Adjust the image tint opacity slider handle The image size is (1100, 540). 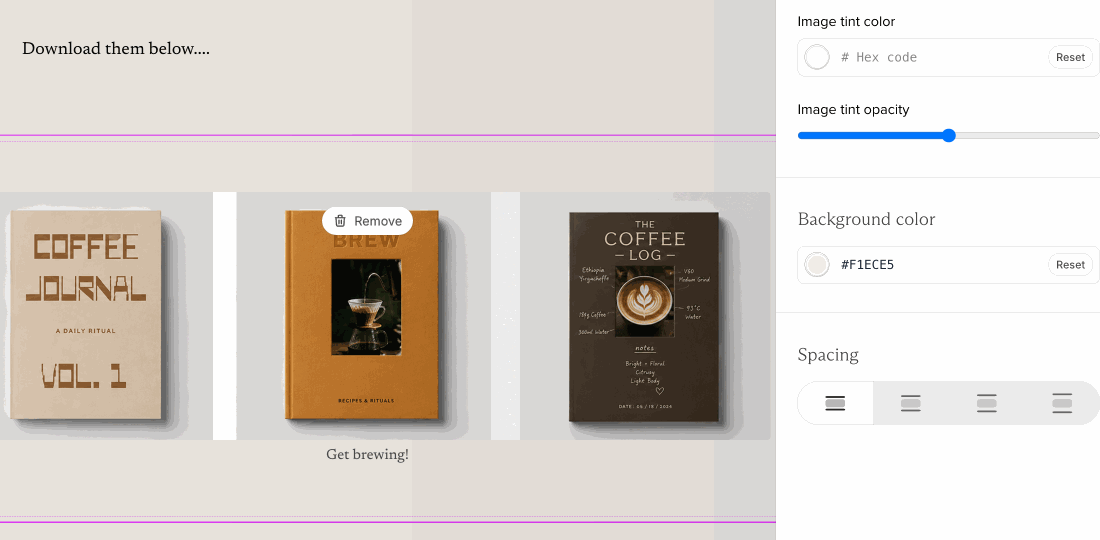tap(948, 135)
